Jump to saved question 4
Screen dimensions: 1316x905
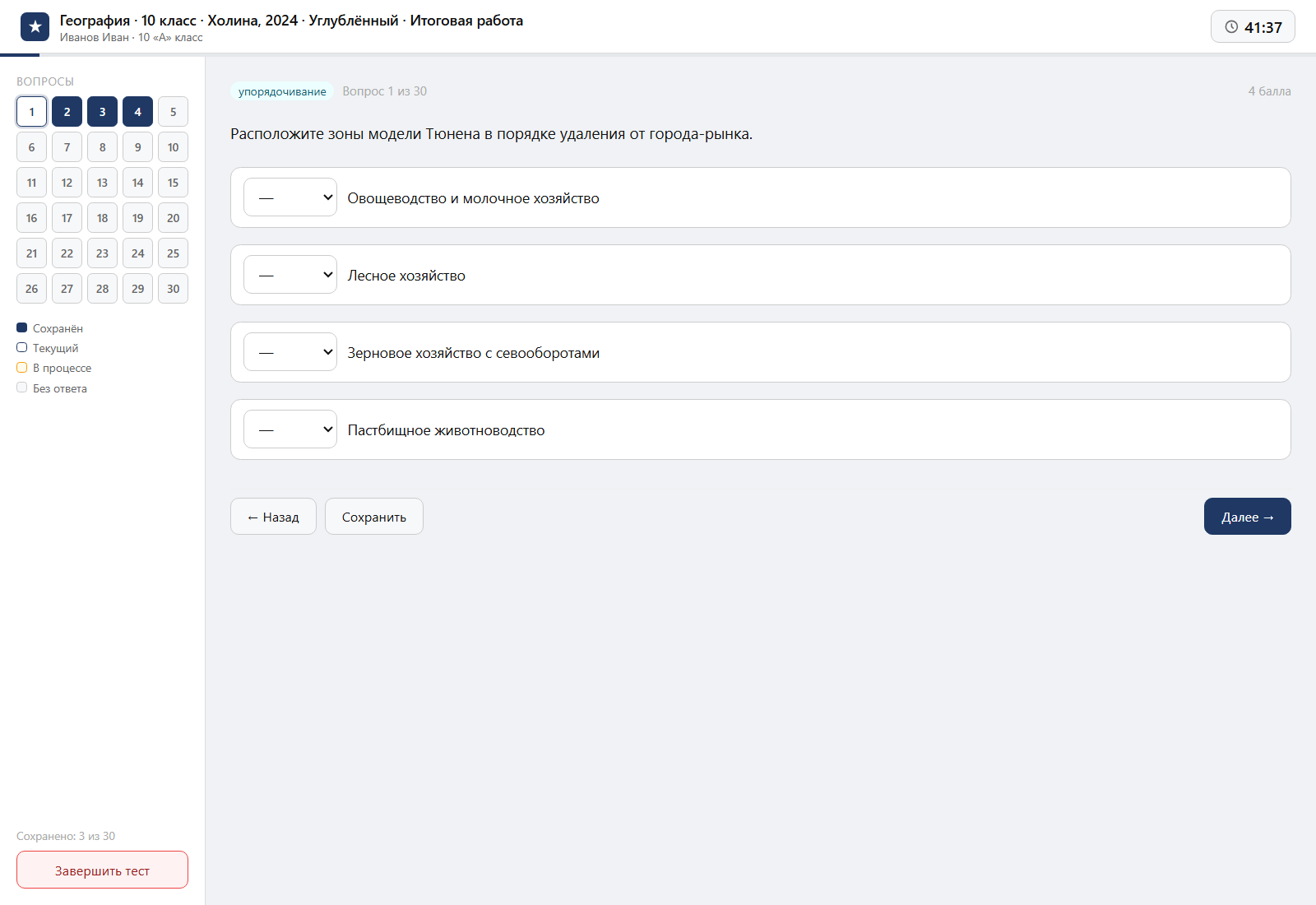137,112
